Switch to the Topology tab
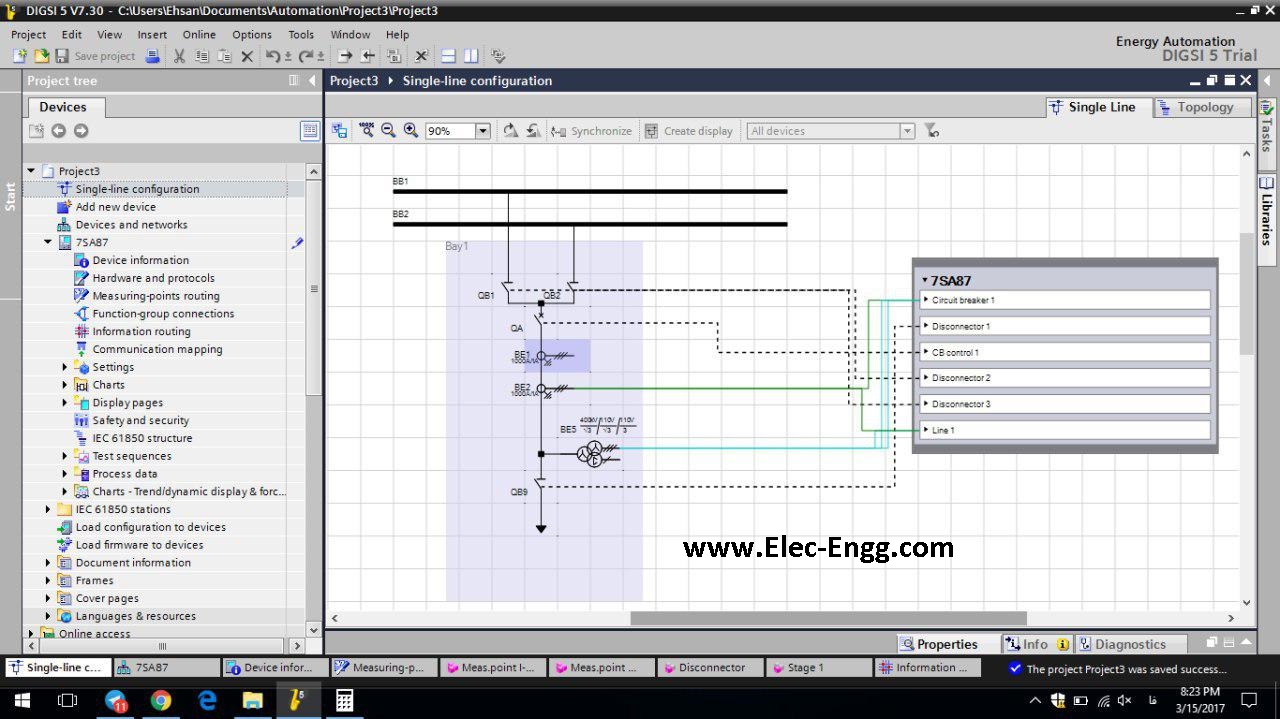Image resolution: width=1280 pixels, height=719 pixels. [1203, 107]
